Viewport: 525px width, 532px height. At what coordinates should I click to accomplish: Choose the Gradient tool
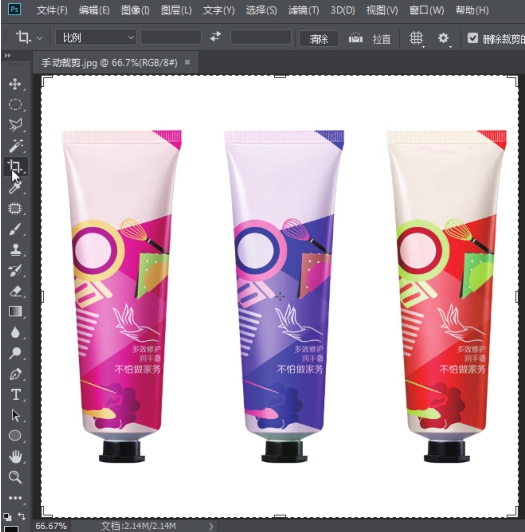tap(15, 311)
